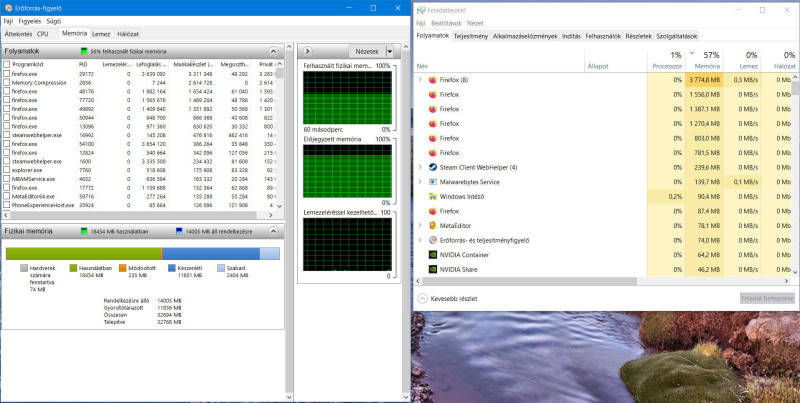Sort by the Memória column header

coord(704,61)
